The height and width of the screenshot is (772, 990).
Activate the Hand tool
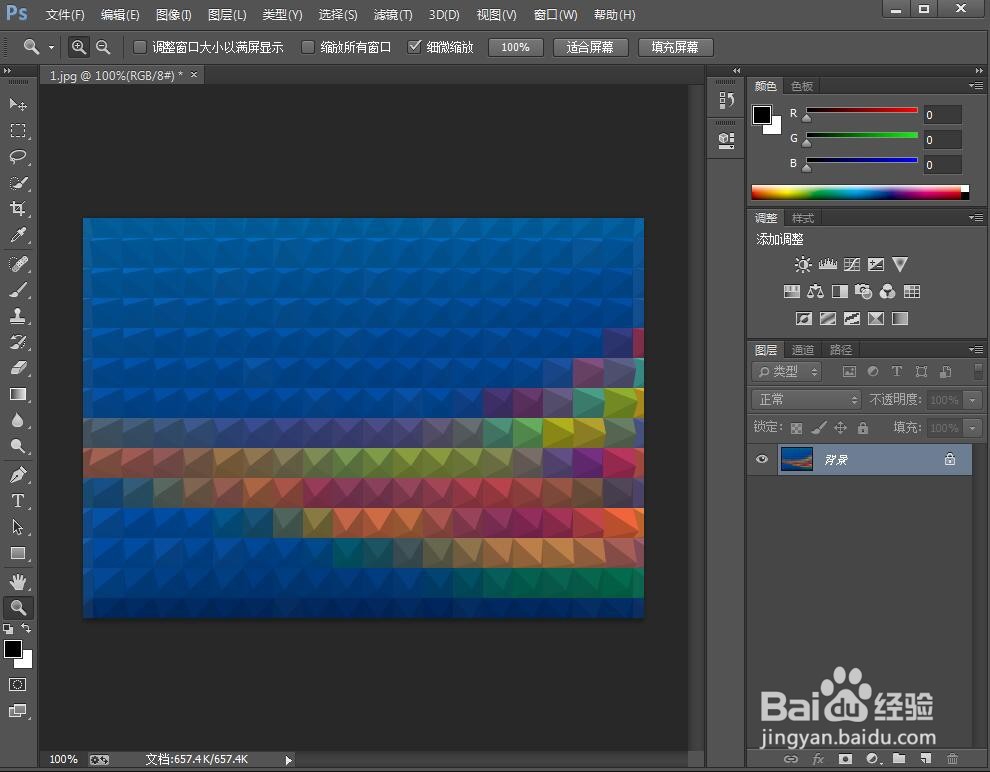(x=18, y=581)
